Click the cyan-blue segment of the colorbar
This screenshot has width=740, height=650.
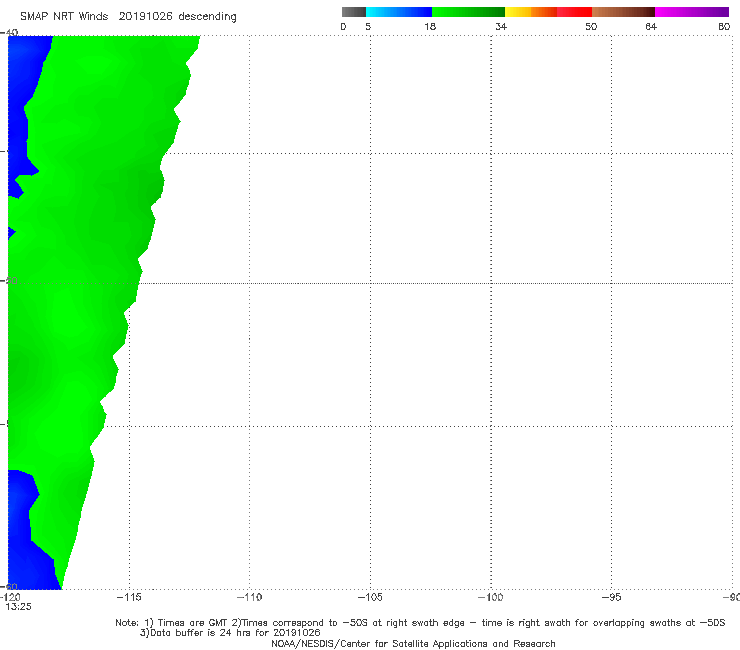[x=399, y=12]
